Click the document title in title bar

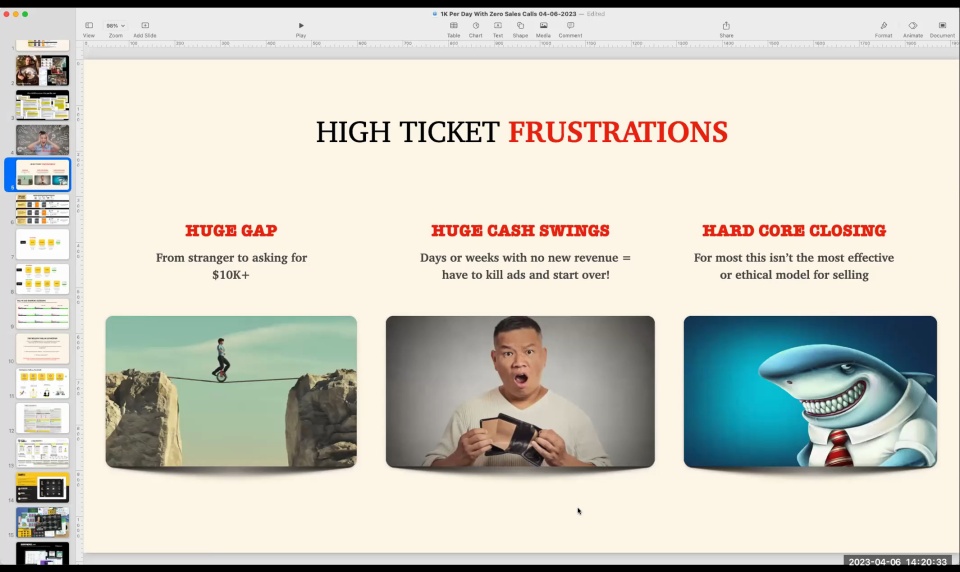(508, 13)
